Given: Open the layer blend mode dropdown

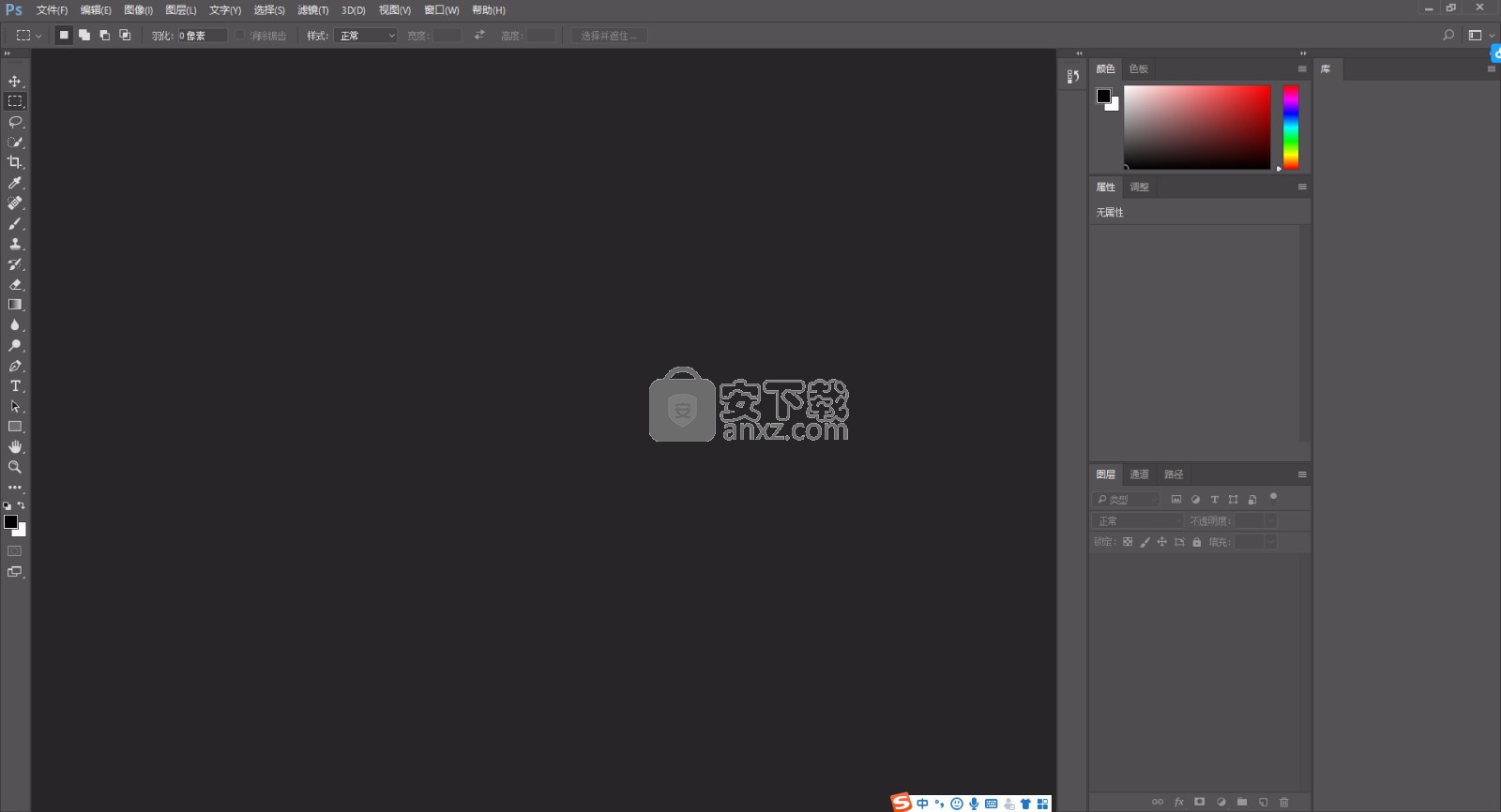Looking at the screenshot, I should (1137, 521).
